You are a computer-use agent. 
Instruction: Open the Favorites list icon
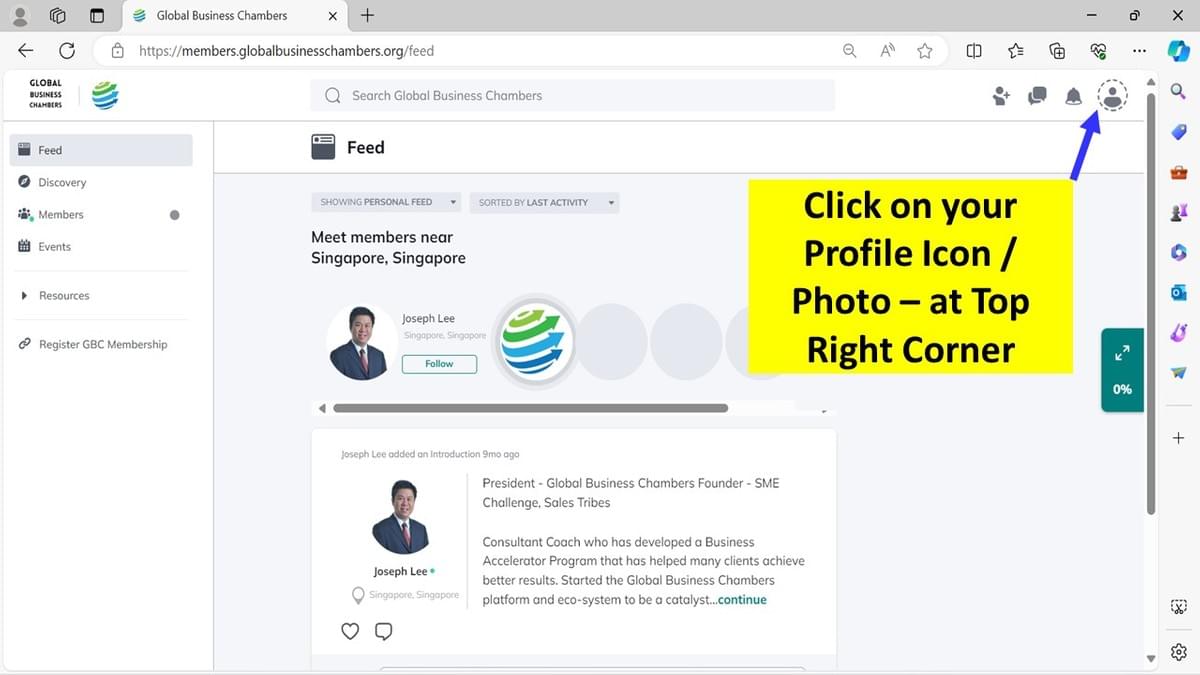[x=1016, y=50]
